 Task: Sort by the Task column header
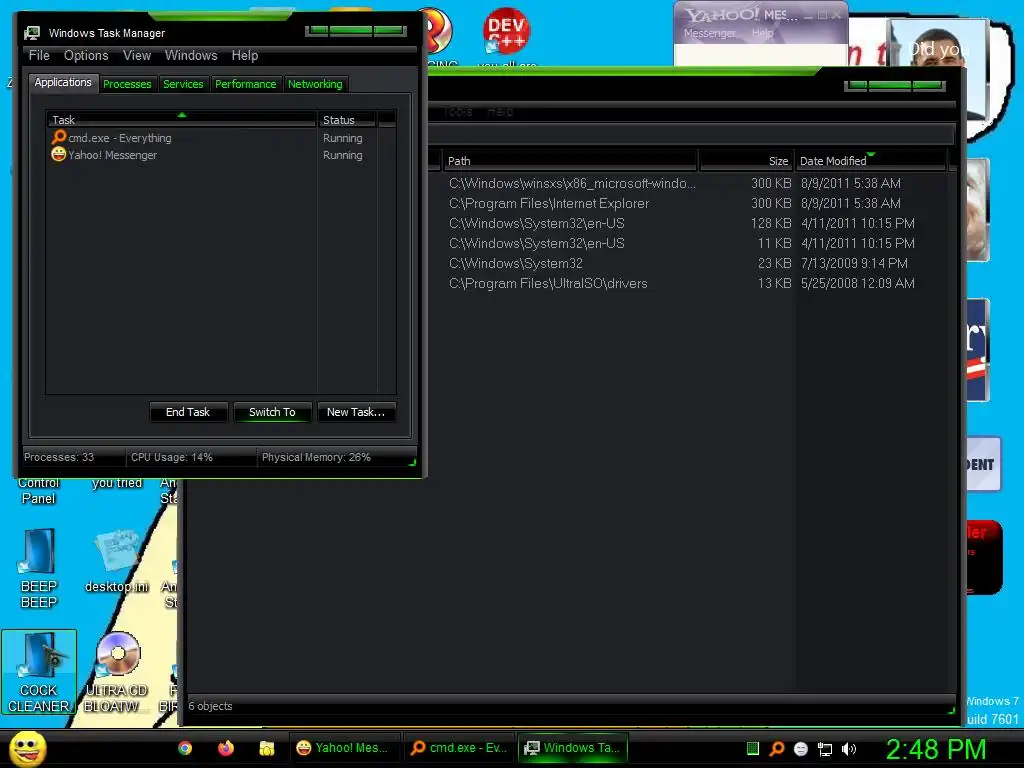click(181, 120)
